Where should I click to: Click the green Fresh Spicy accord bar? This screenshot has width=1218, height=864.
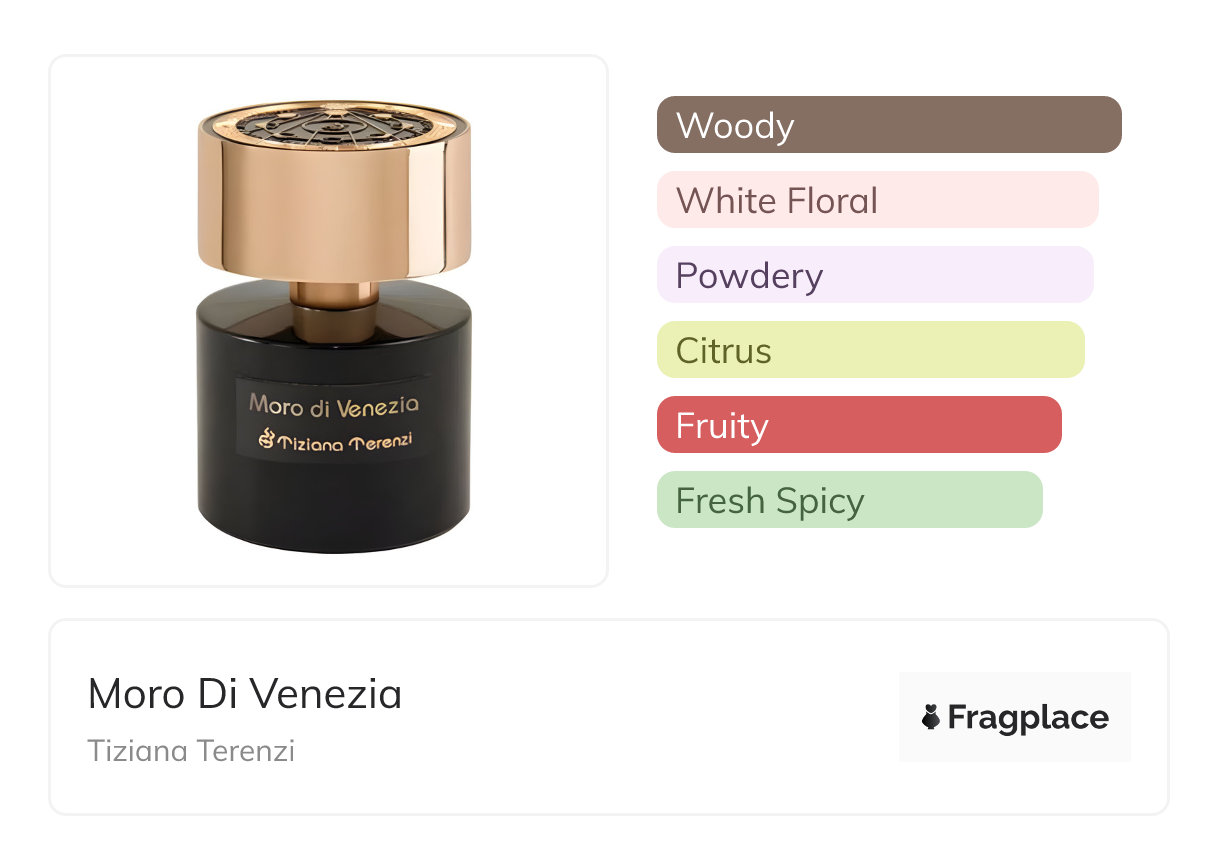(x=849, y=500)
